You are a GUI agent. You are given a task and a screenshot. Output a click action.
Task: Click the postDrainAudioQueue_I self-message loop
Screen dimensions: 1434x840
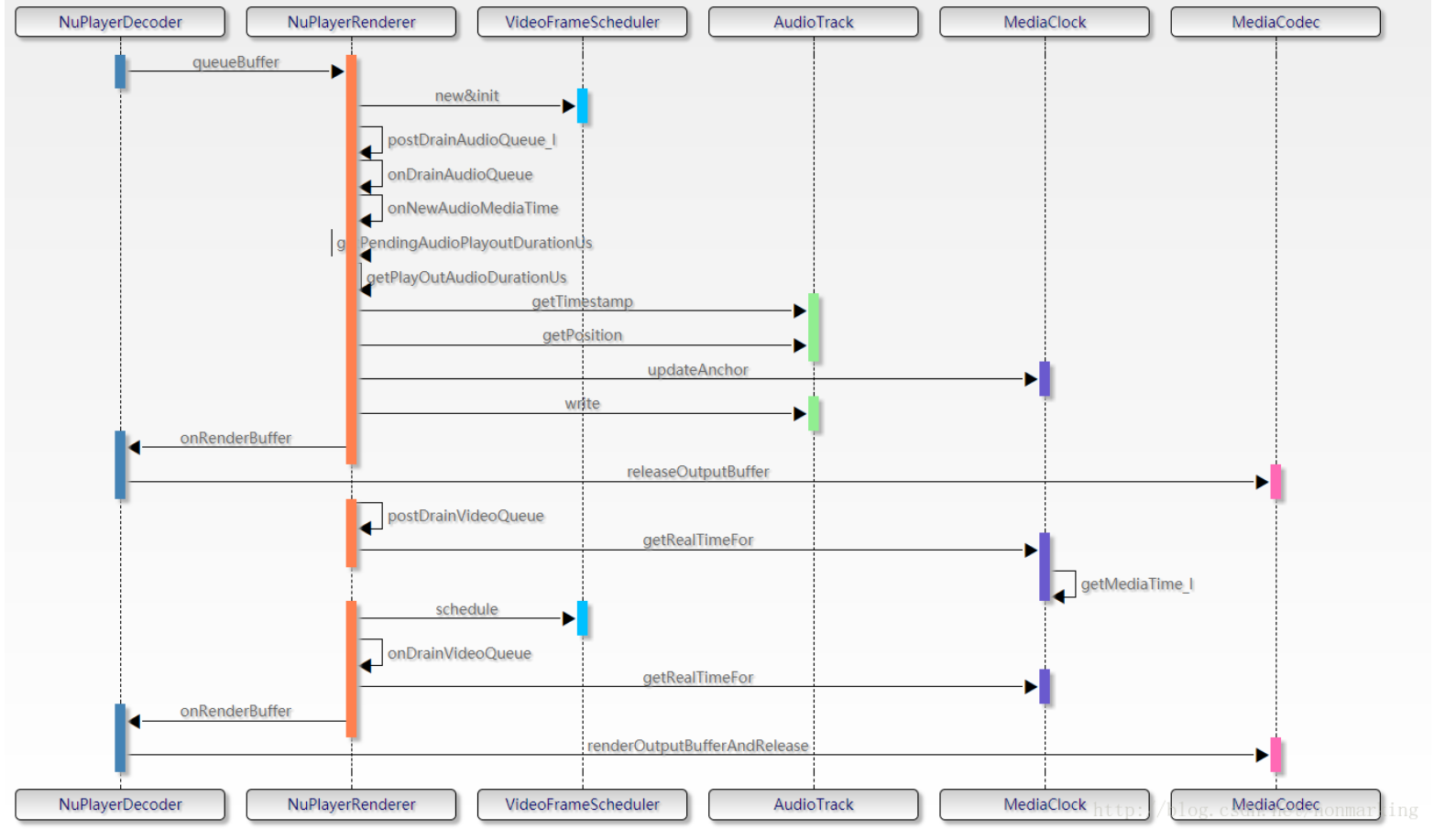(x=374, y=139)
